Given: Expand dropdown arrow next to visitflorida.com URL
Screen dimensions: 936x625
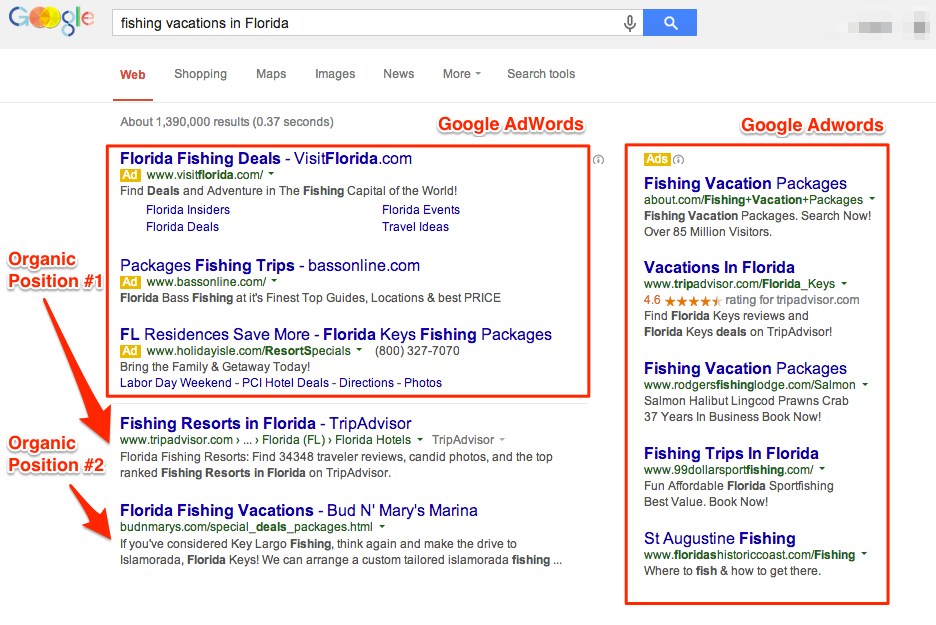Looking at the screenshot, I should [x=271, y=175].
